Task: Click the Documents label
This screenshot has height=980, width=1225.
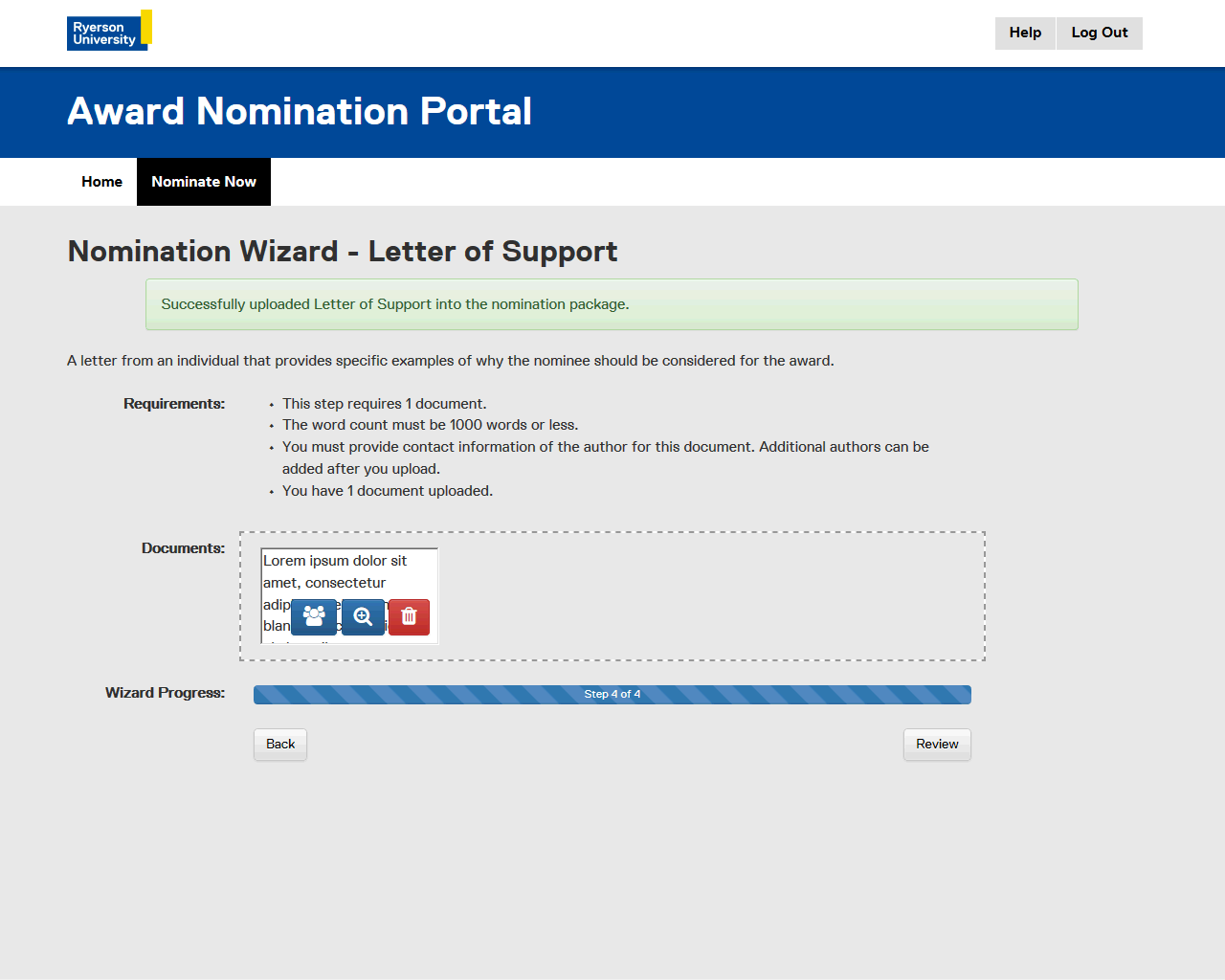Action: coord(183,548)
